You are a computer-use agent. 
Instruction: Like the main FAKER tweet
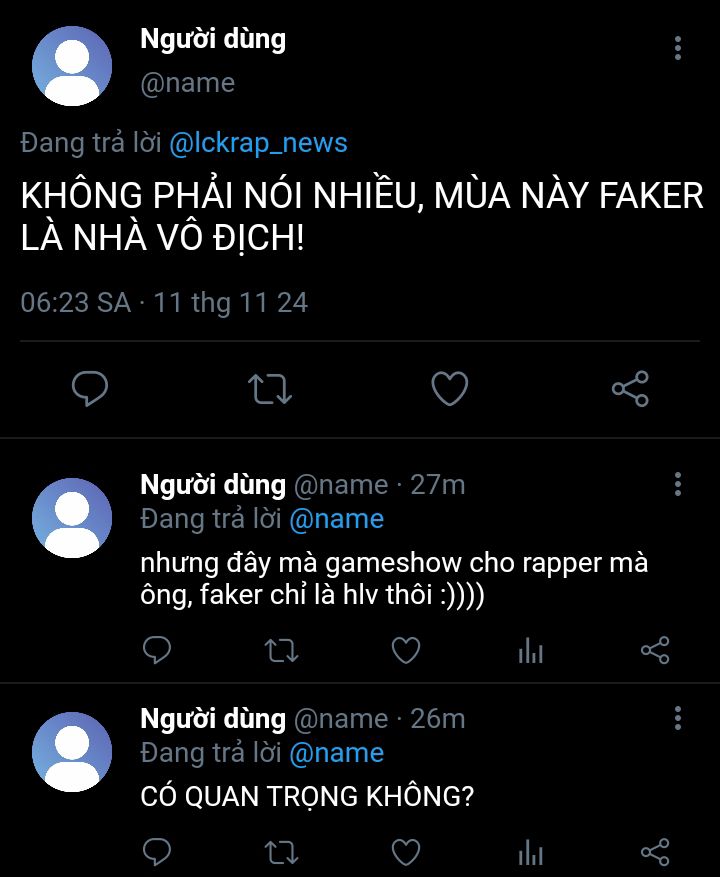coord(450,388)
